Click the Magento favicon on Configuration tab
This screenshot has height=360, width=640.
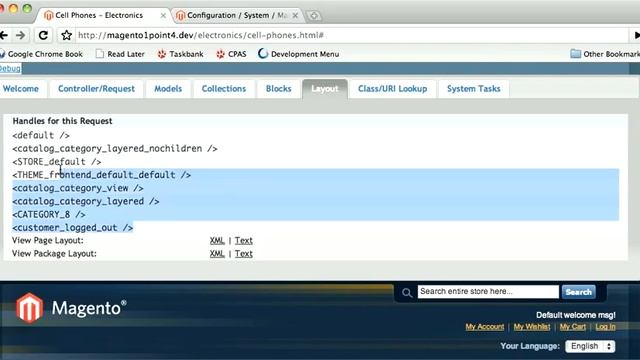click(180, 16)
